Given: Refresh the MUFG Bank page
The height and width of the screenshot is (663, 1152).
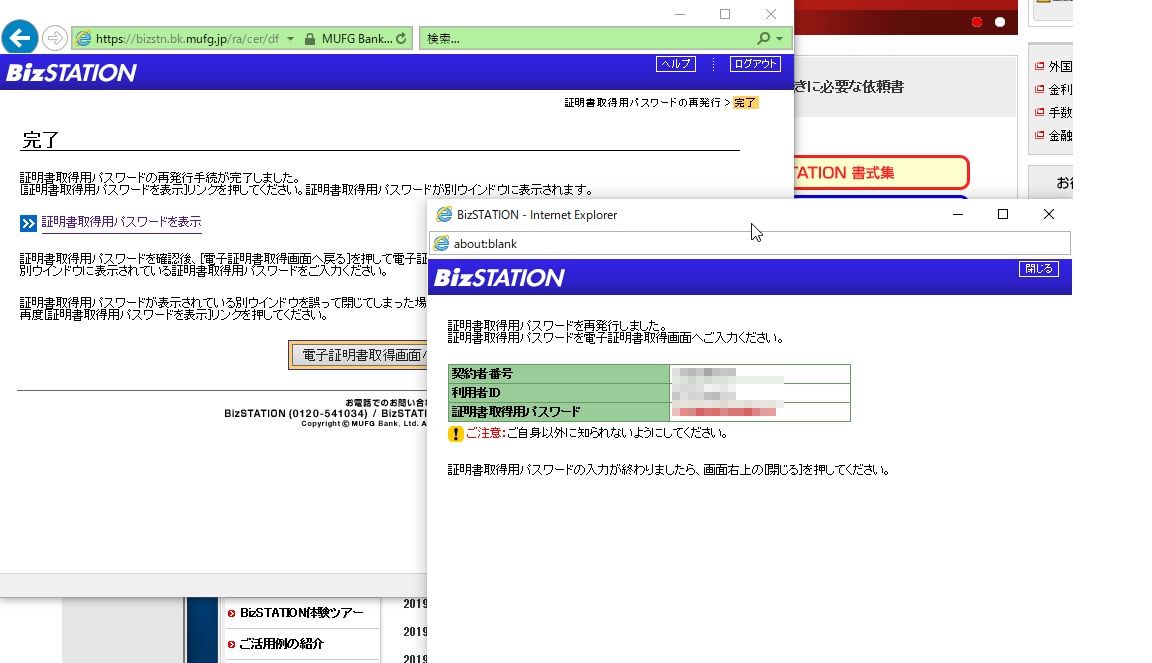Looking at the screenshot, I should tap(401, 38).
